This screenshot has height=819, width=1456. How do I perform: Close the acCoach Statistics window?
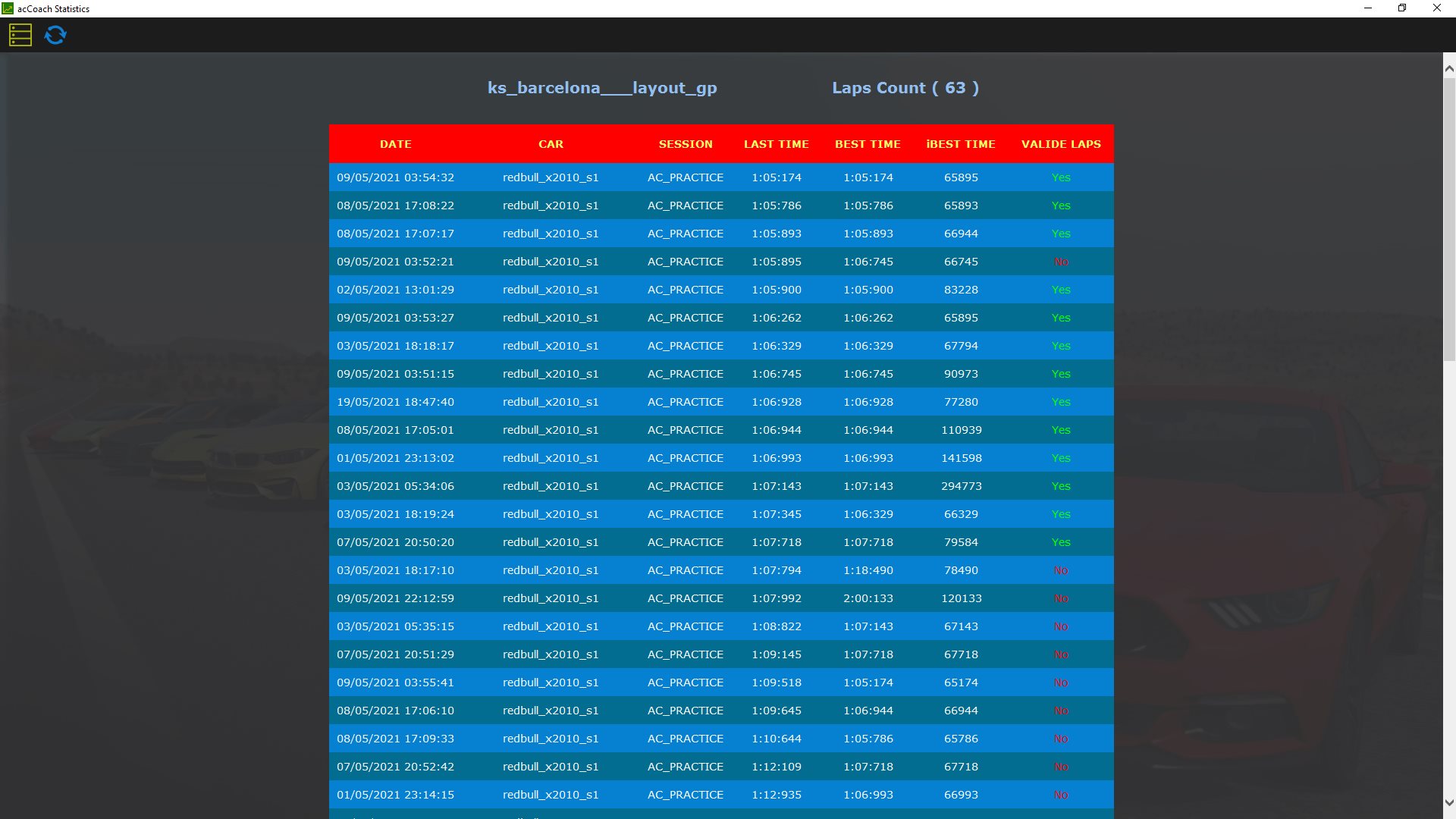1437,8
